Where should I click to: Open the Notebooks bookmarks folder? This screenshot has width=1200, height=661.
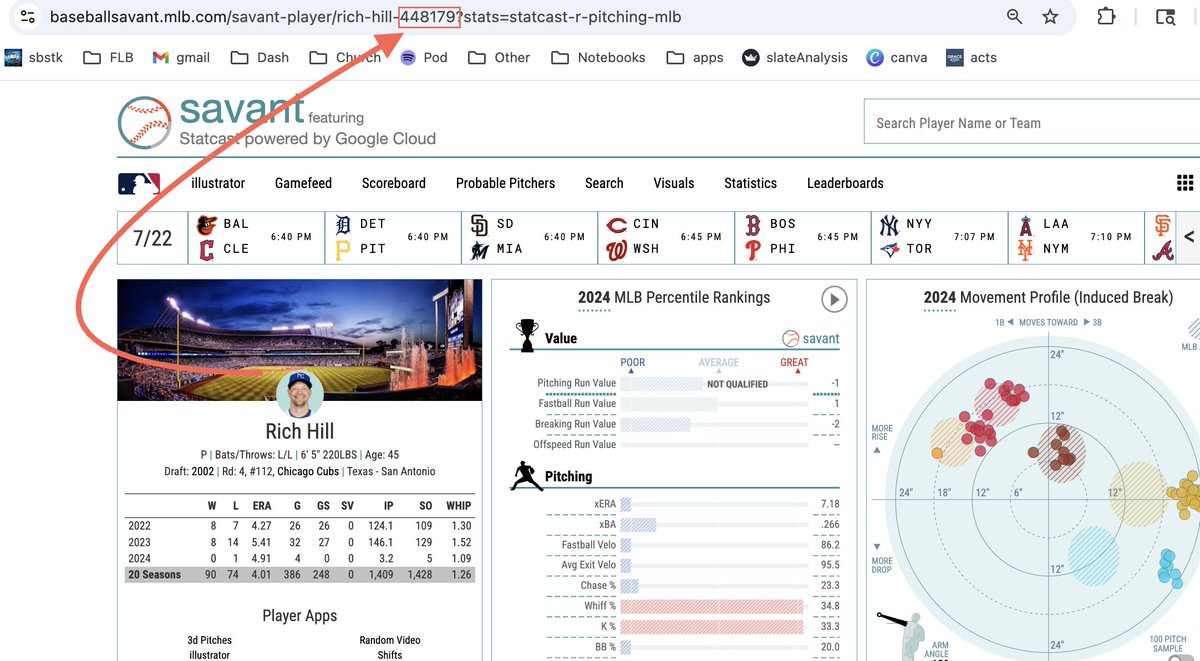(x=598, y=57)
